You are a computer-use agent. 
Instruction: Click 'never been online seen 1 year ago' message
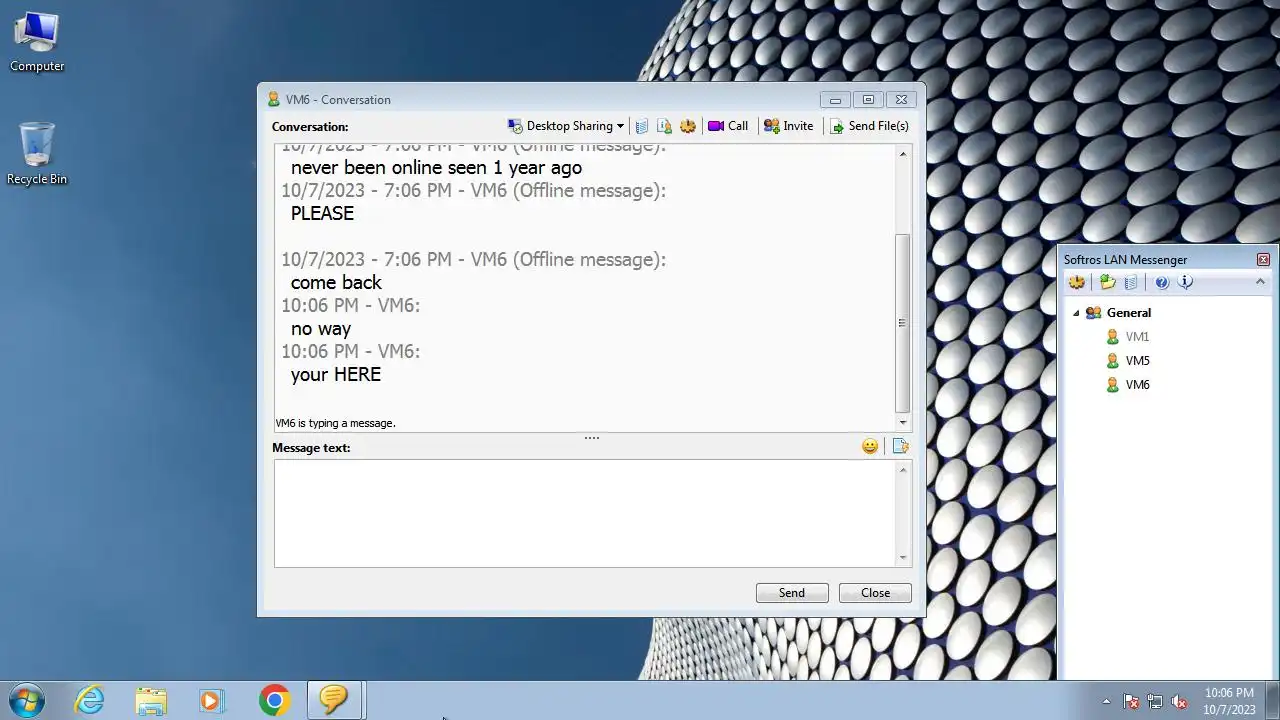pyautogui.click(x=436, y=167)
